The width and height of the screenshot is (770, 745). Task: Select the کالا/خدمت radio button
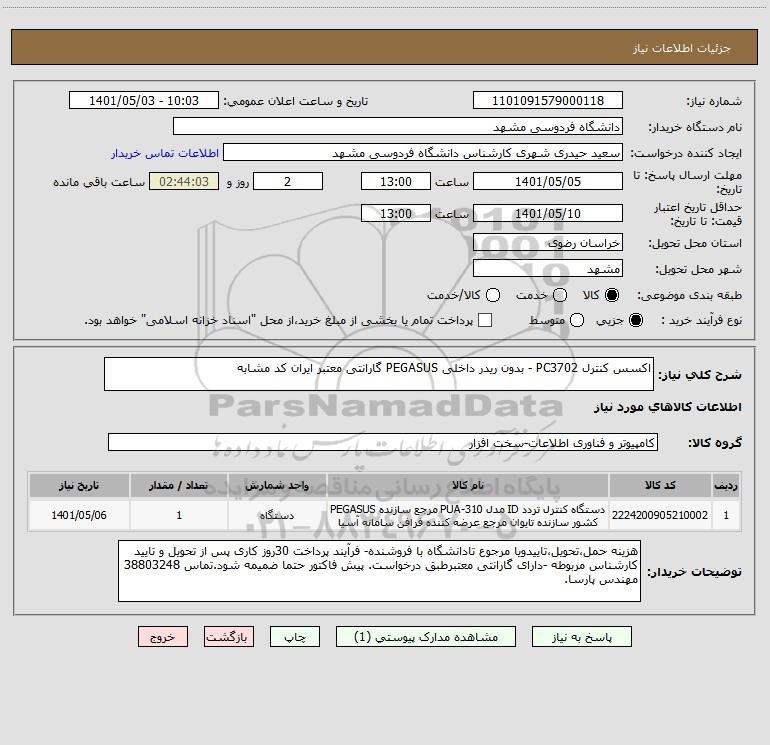tap(493, 295)
